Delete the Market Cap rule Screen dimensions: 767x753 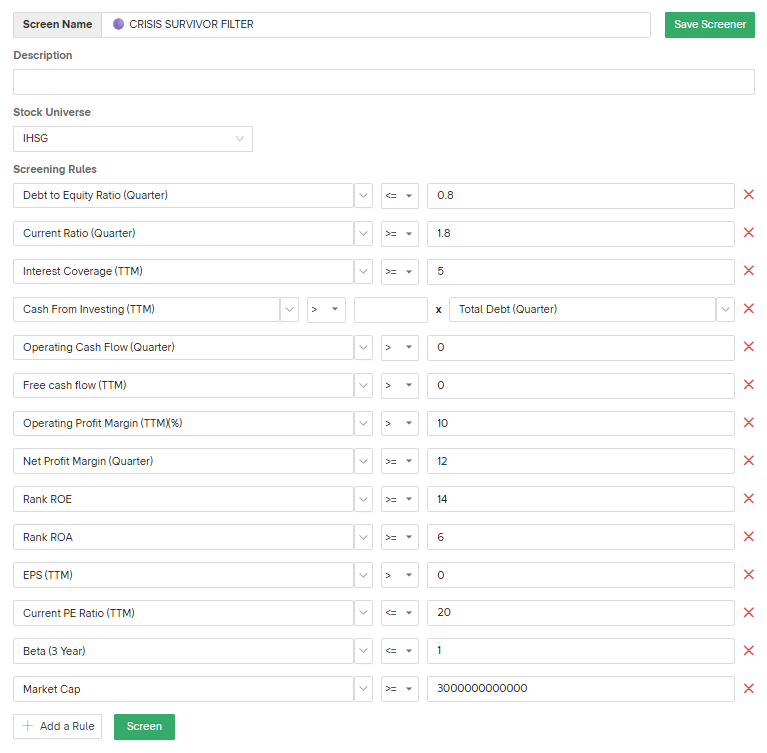[x=748, y=689]
